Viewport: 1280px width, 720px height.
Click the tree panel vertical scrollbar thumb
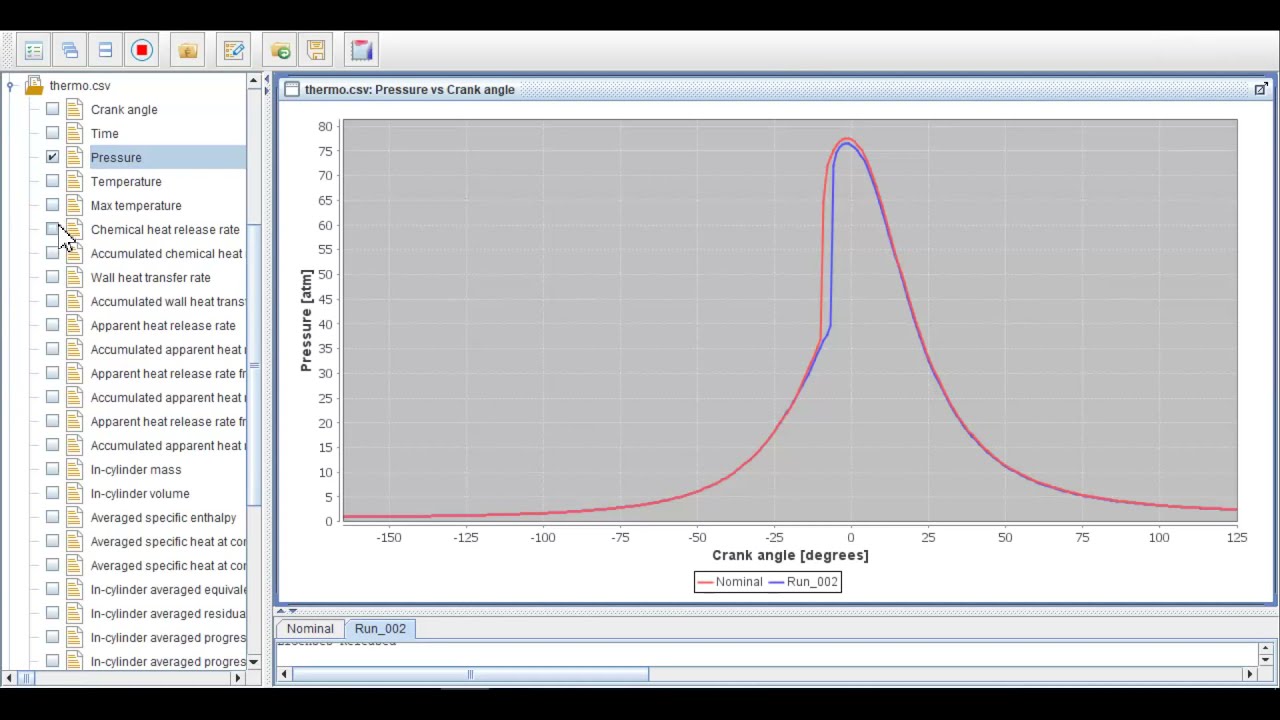(x=253, y=365)
